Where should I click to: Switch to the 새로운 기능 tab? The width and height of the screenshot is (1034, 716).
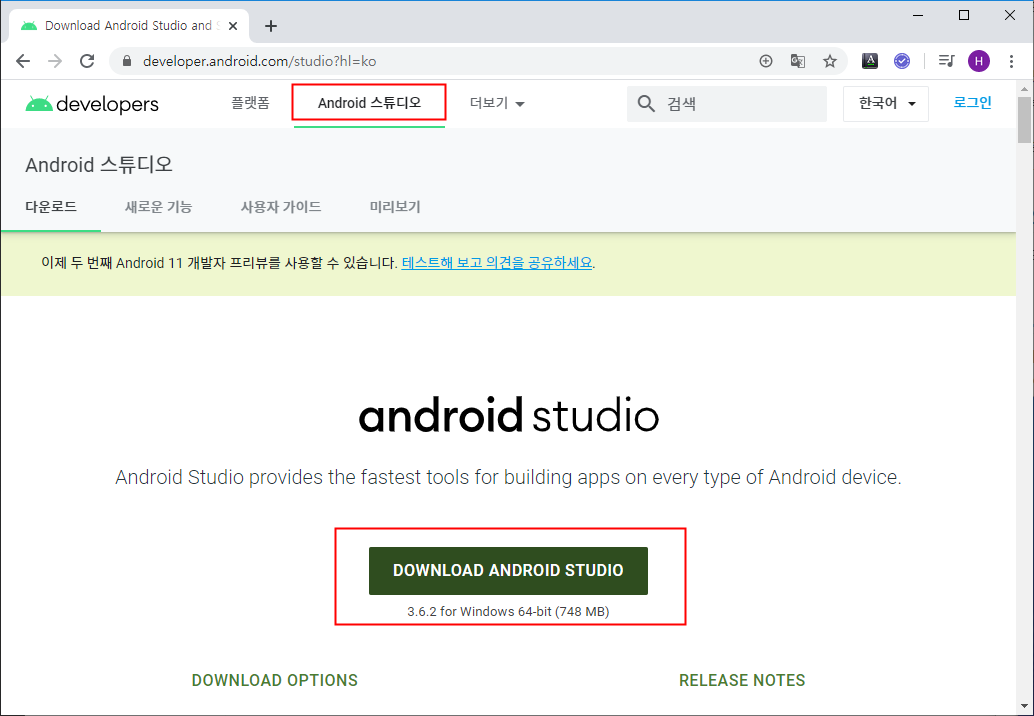point(158,207)
